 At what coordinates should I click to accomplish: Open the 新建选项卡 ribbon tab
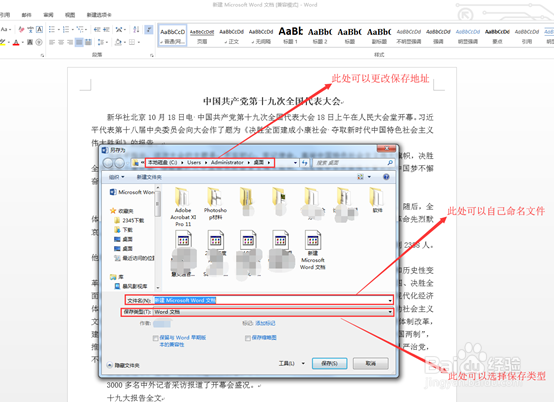point(99,15)
